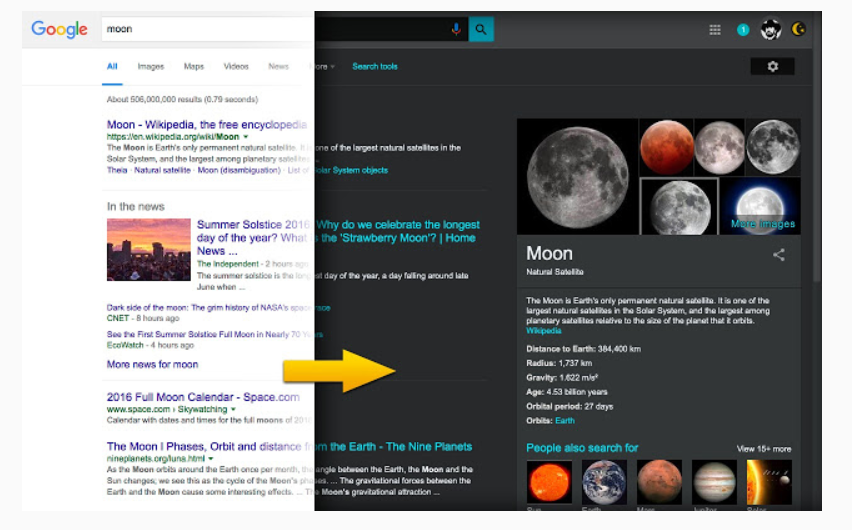Click the magnifier search button
Screen dimensions: 852x530
481,29
